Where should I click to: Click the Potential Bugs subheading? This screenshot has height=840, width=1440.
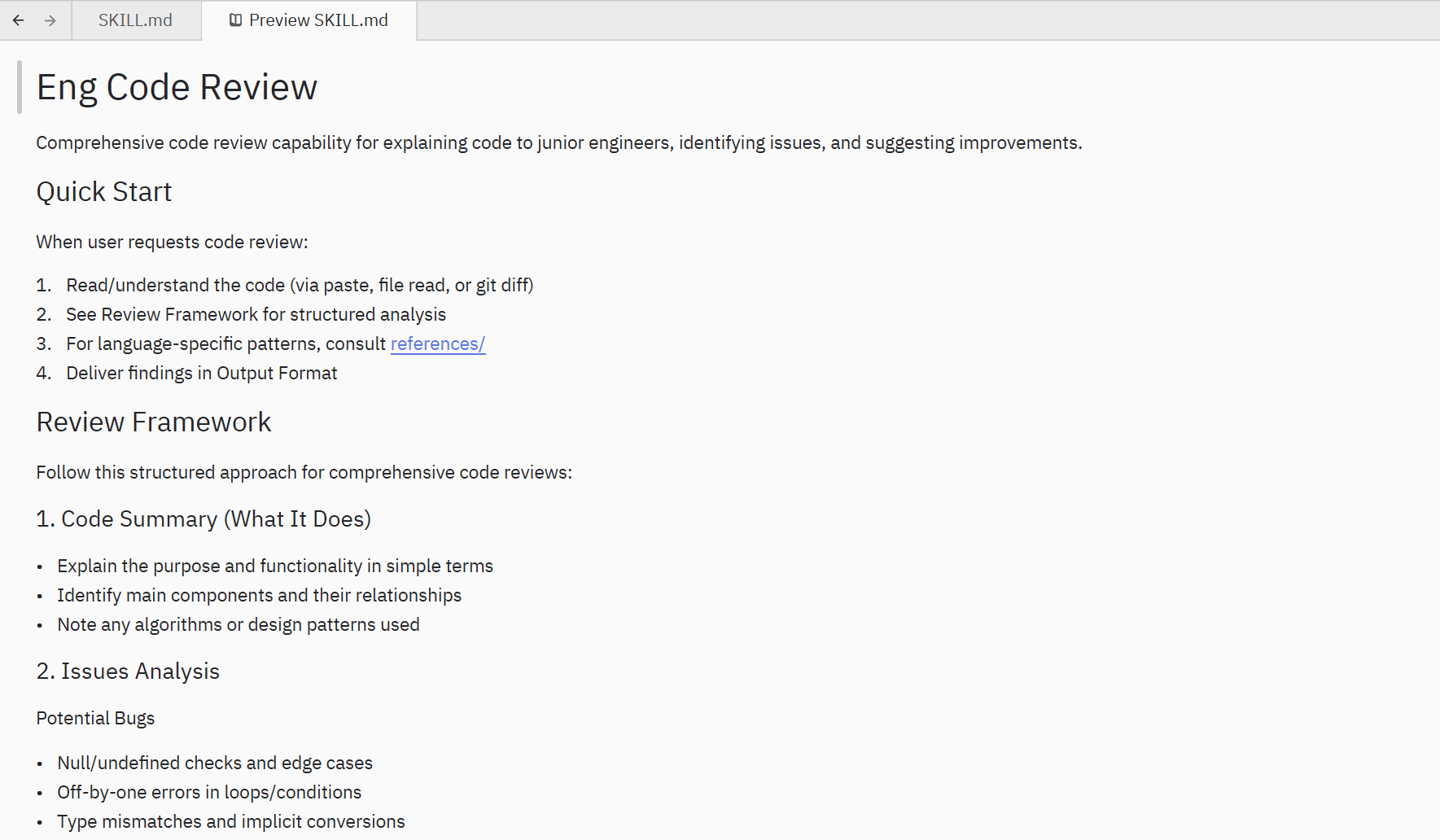pyautogui.click(x=95, y=718)
